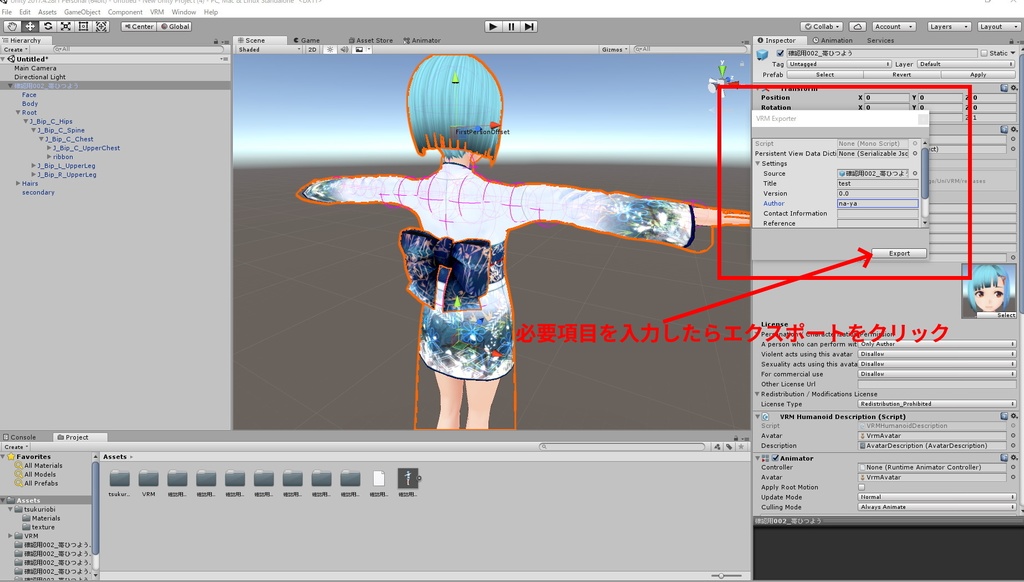The image size is (1024, 582).
Task: Select the Rotate tool in toolbar
Action: click(x=48, y=26)
